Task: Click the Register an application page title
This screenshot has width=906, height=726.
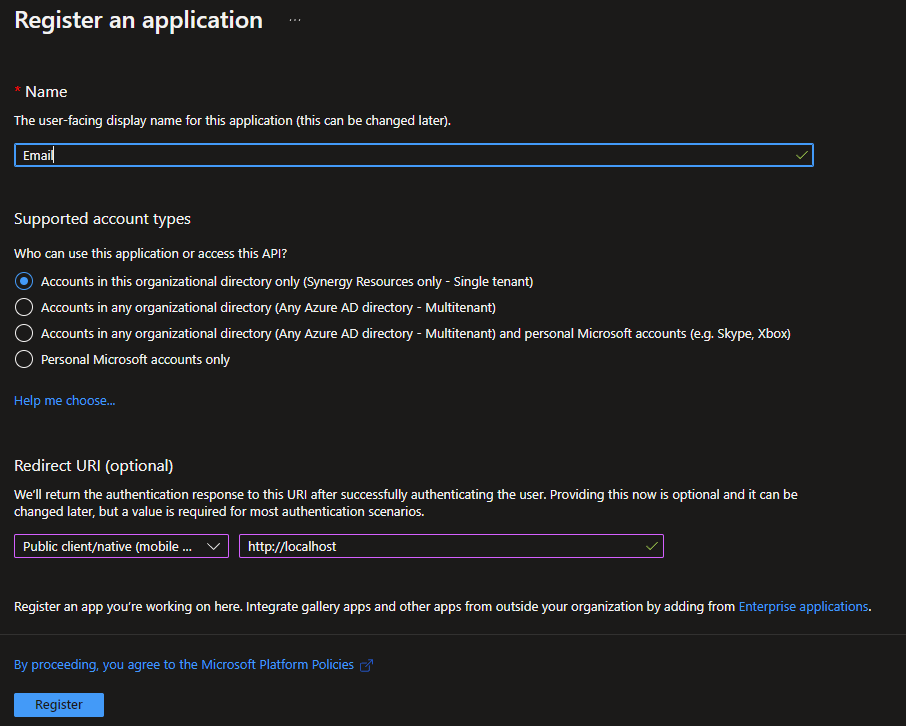Action: pos(138,20)
